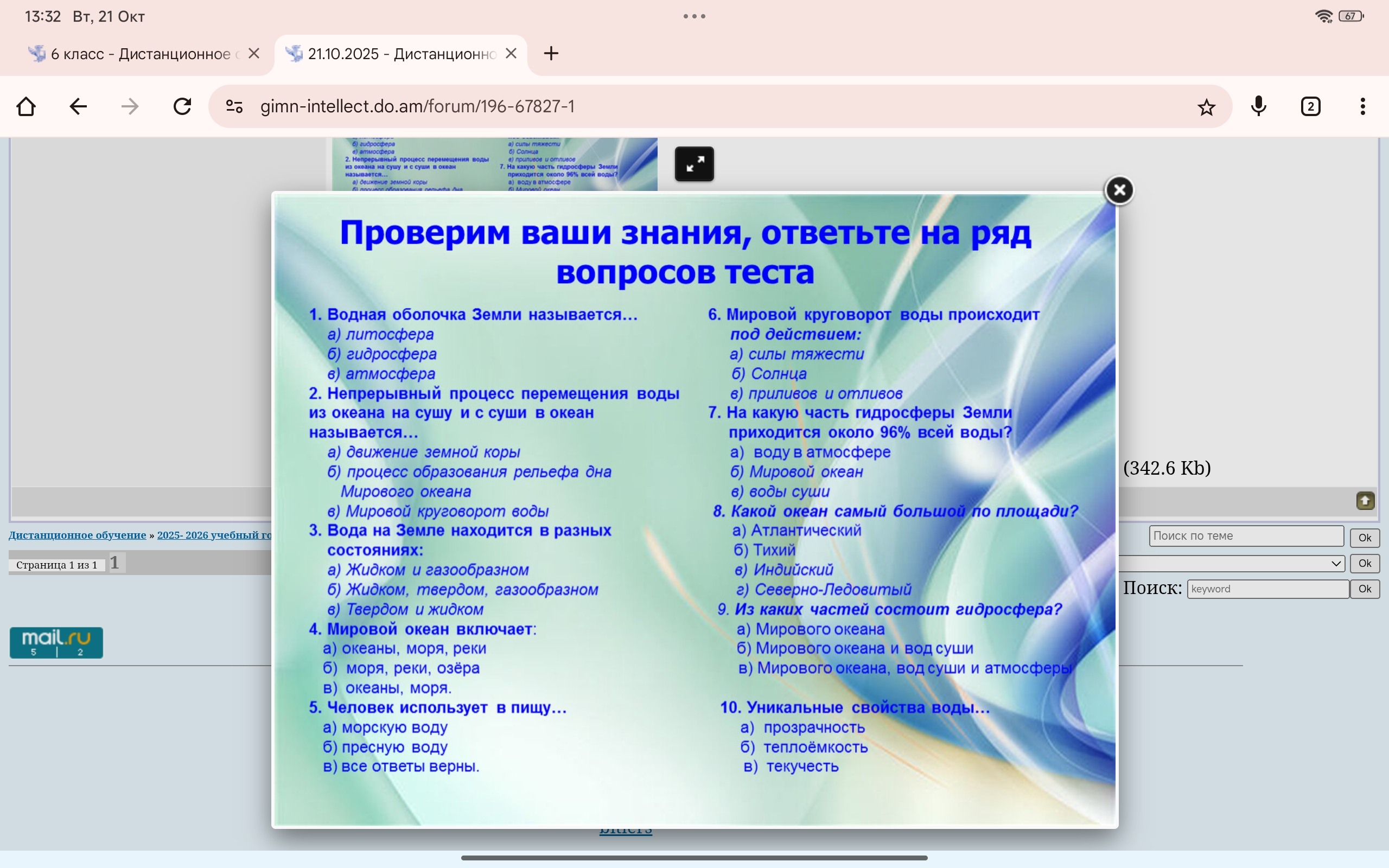Click question '10. Уникальные свойства воды…'
This screenshot has height=868, width=1389.
pos(855,707)
